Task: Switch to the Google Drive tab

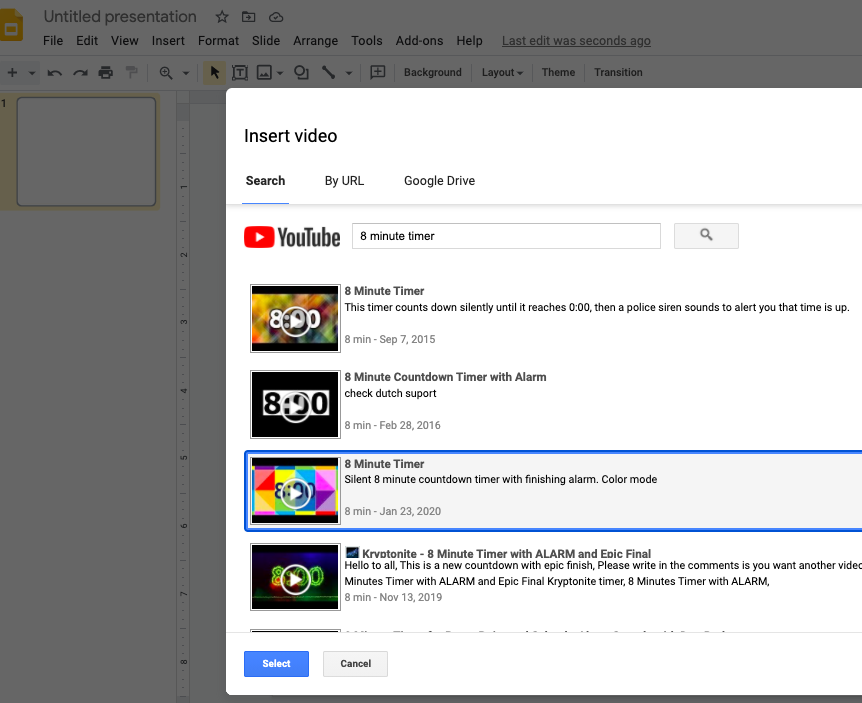Action: (439, 181)
